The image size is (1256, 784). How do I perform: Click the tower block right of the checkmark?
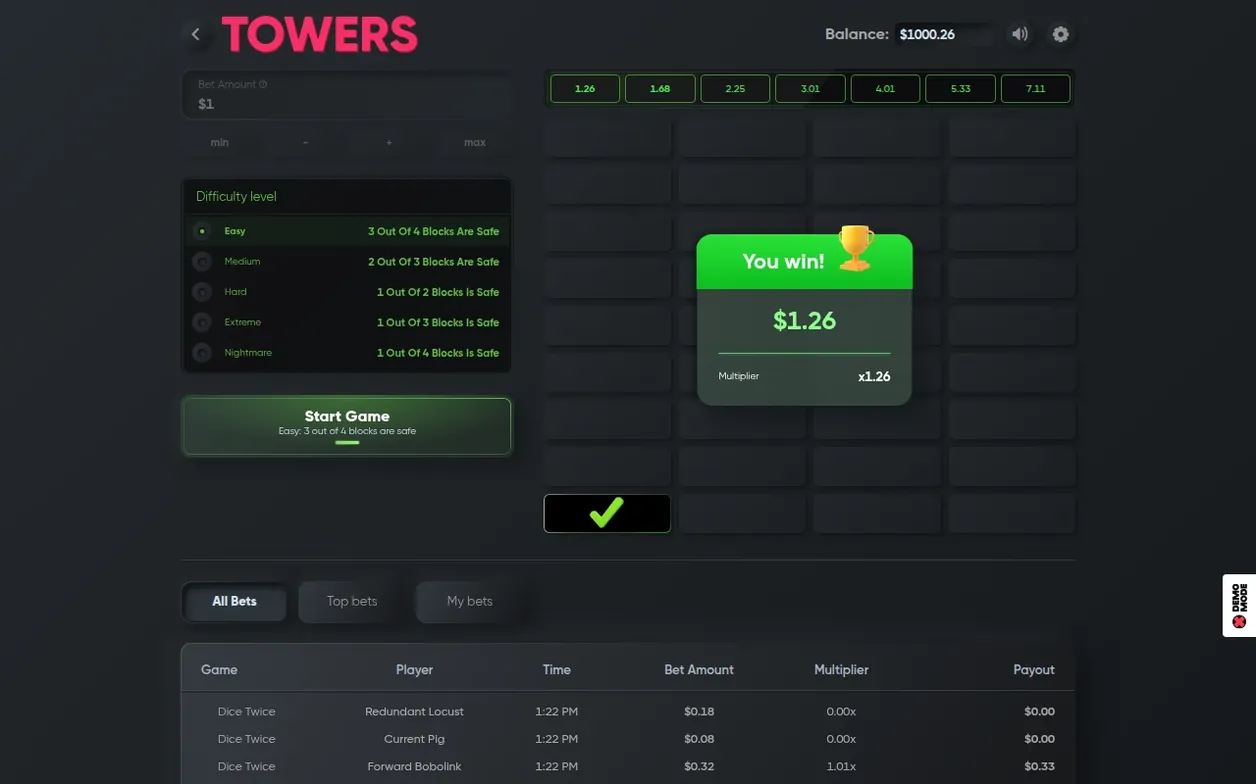(x=742, y=513)
